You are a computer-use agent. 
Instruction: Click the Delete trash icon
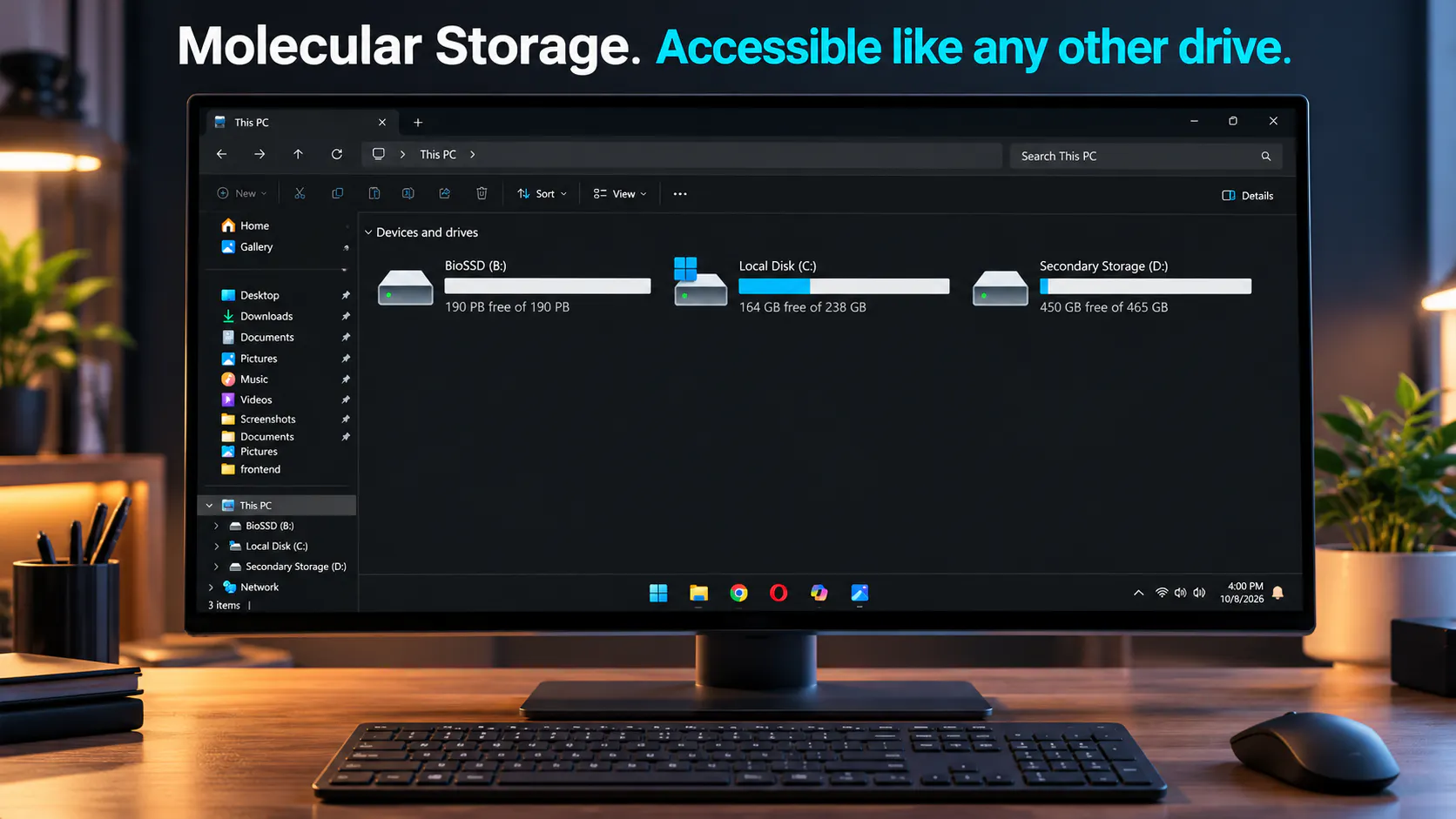(x=482, y=193)
